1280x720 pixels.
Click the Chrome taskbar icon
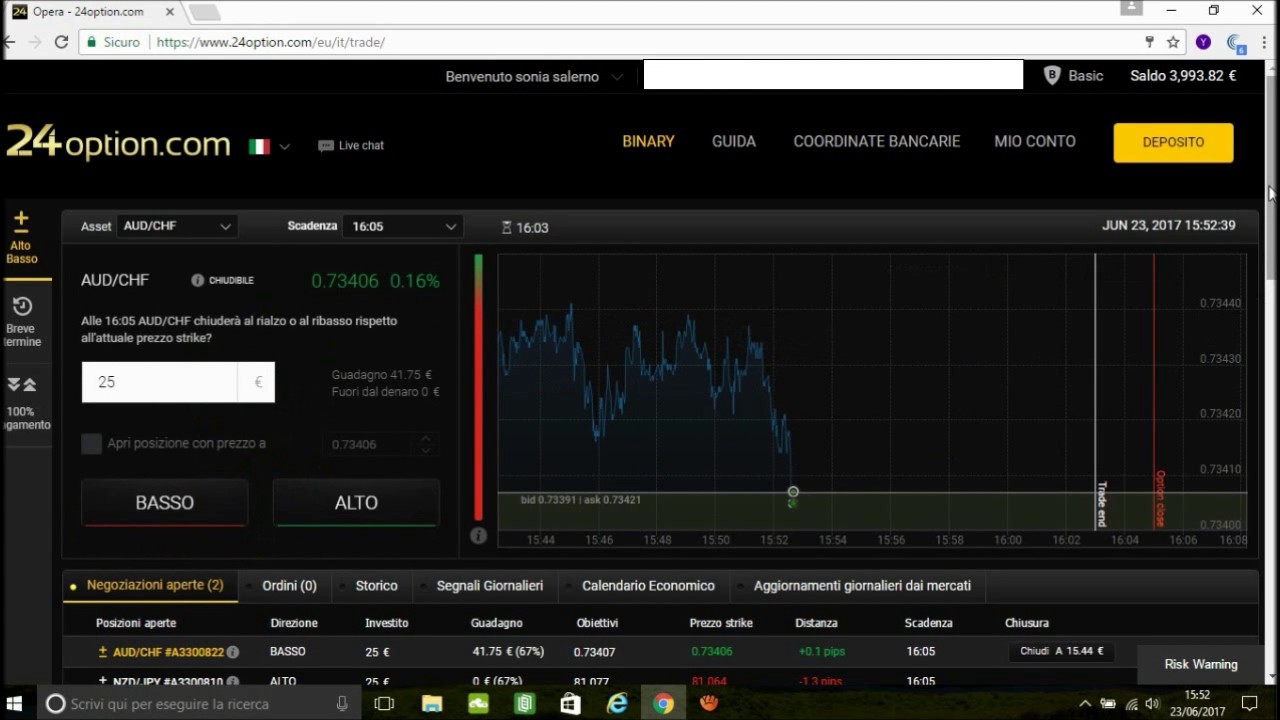(x=663, y=704)
